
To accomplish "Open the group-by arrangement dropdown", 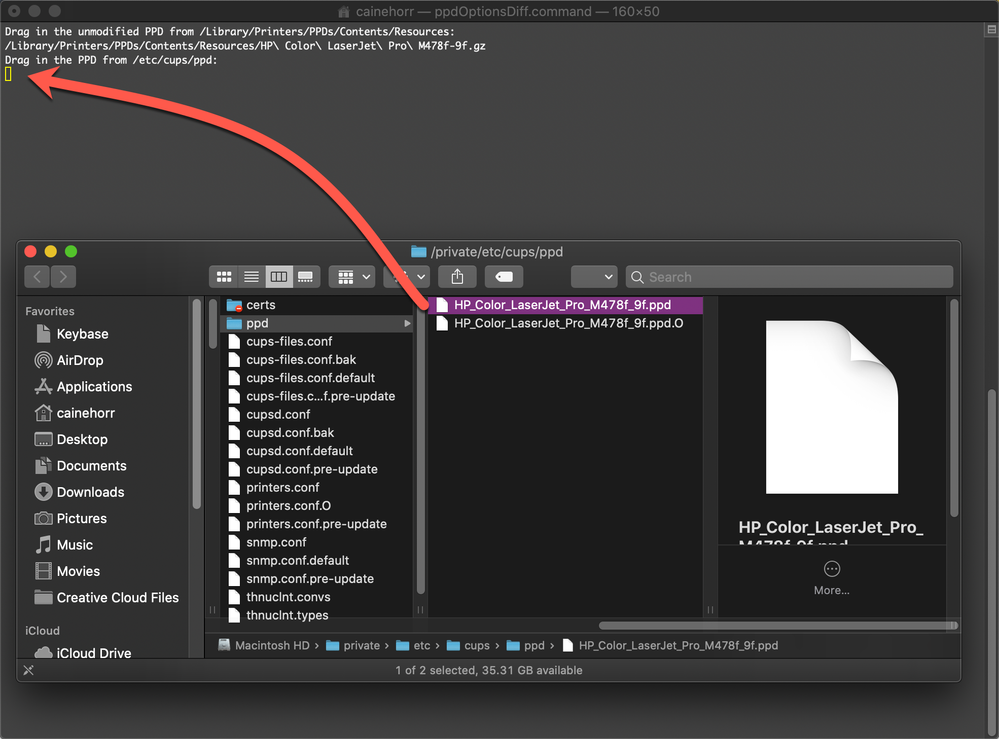I will click(352, 276).
